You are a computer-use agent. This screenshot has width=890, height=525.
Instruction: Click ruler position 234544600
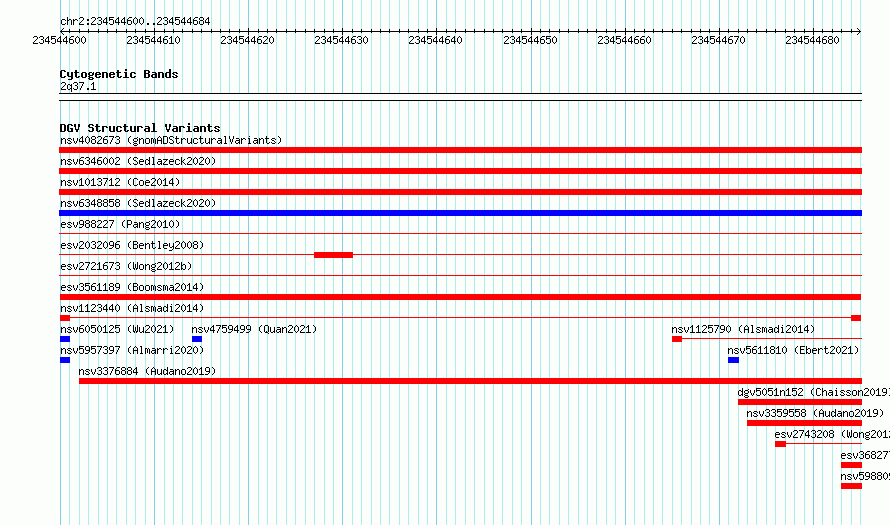point(60,40)
